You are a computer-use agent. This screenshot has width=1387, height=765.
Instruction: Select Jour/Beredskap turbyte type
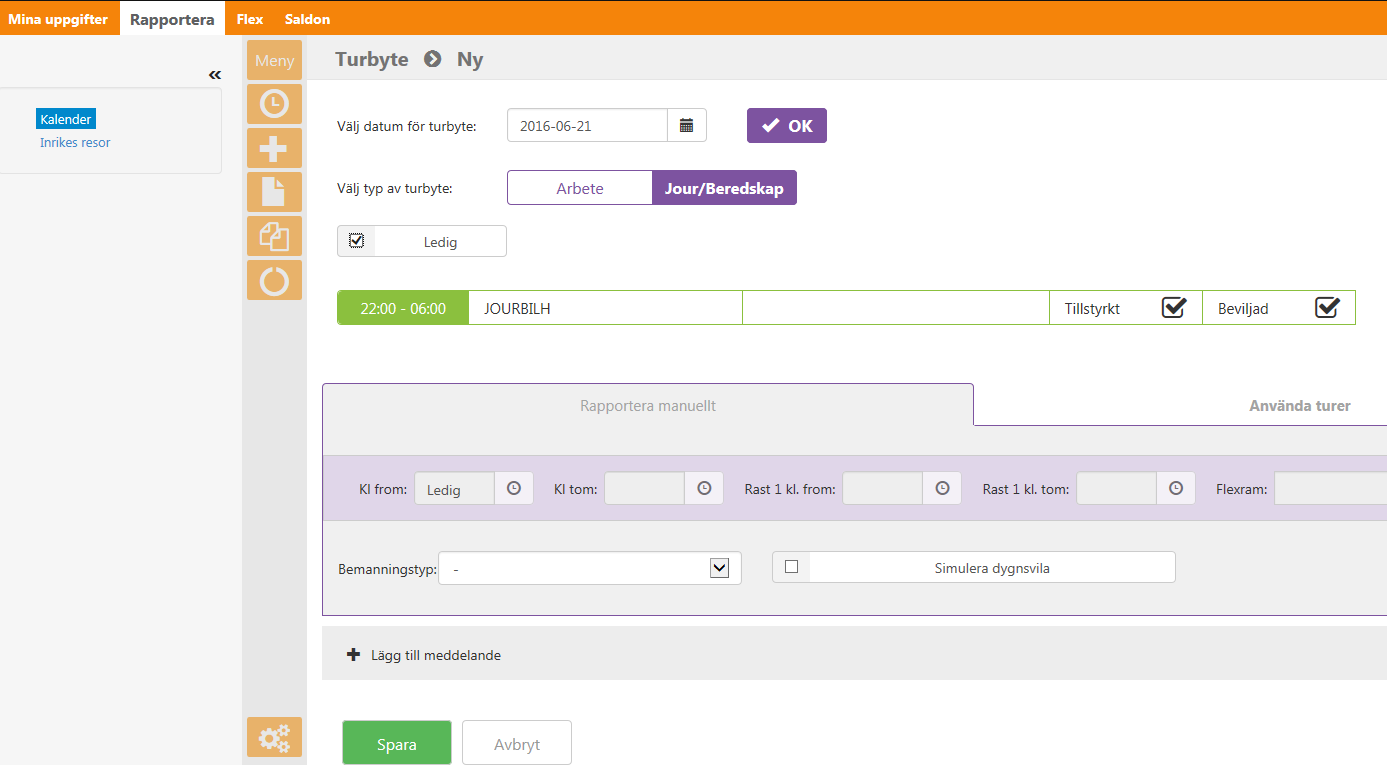coord(724,188)
